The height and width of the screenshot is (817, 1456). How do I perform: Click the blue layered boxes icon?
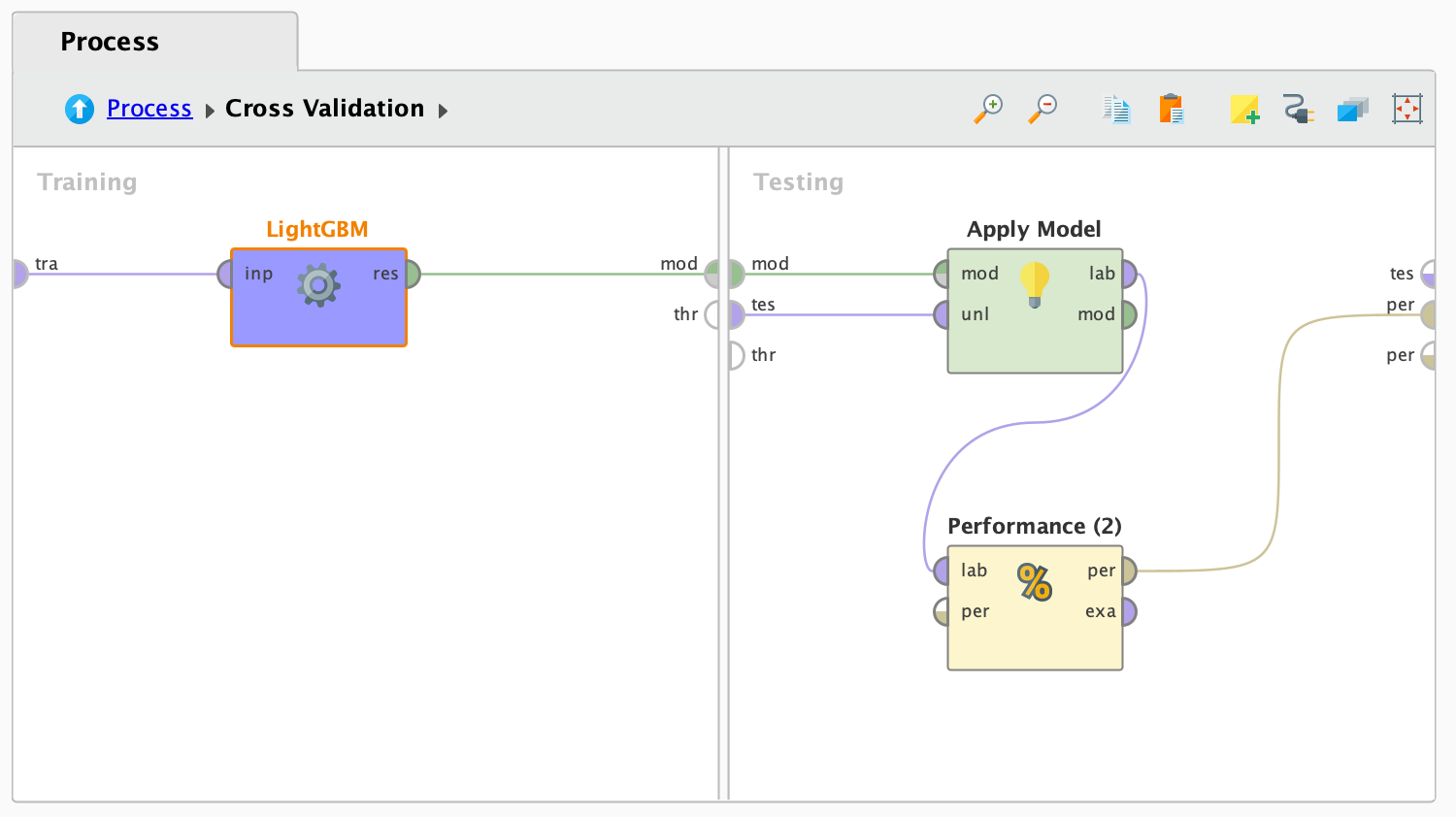pos(1352,109)
